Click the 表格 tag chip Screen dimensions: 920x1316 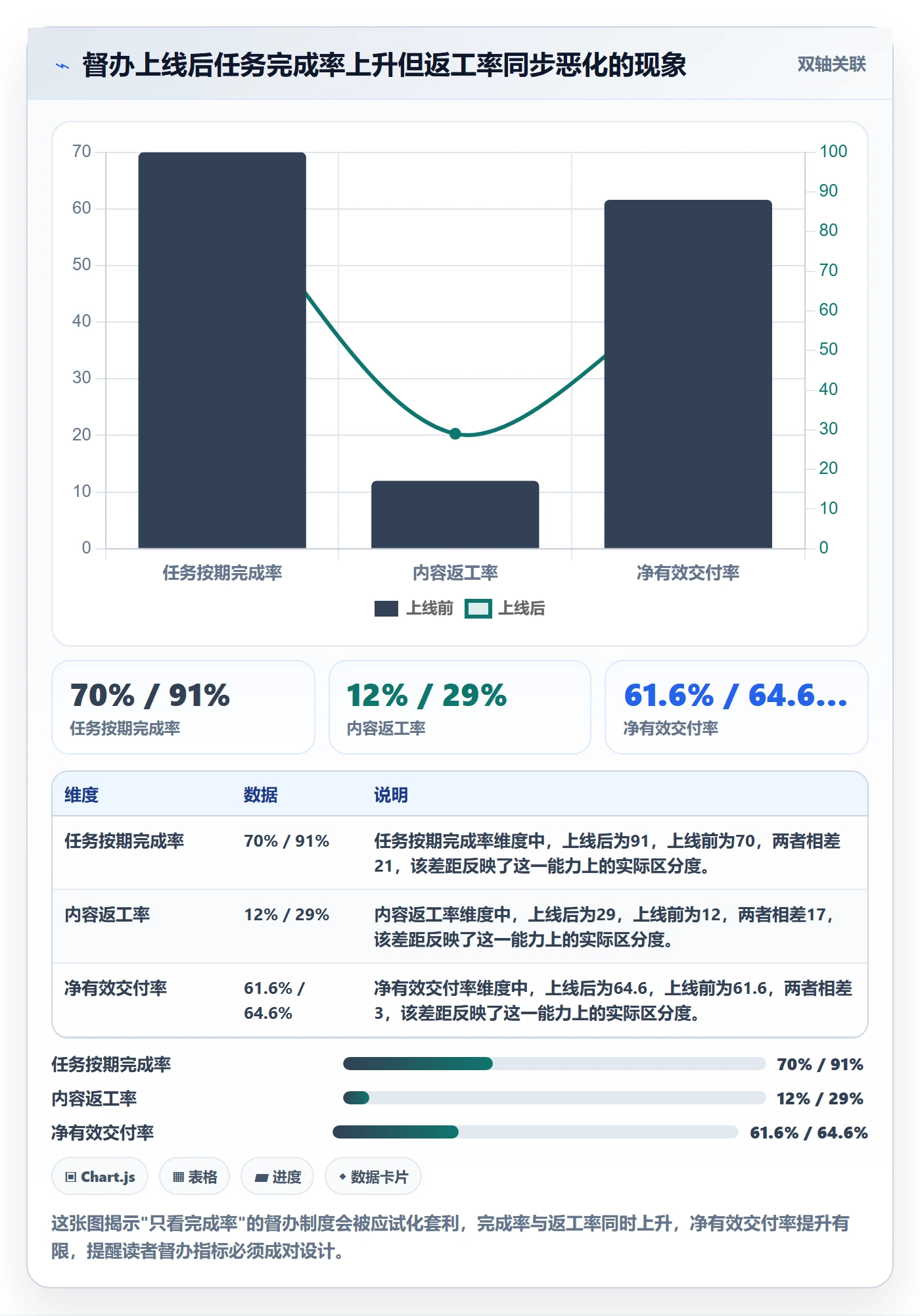[x=195, y=1177]
